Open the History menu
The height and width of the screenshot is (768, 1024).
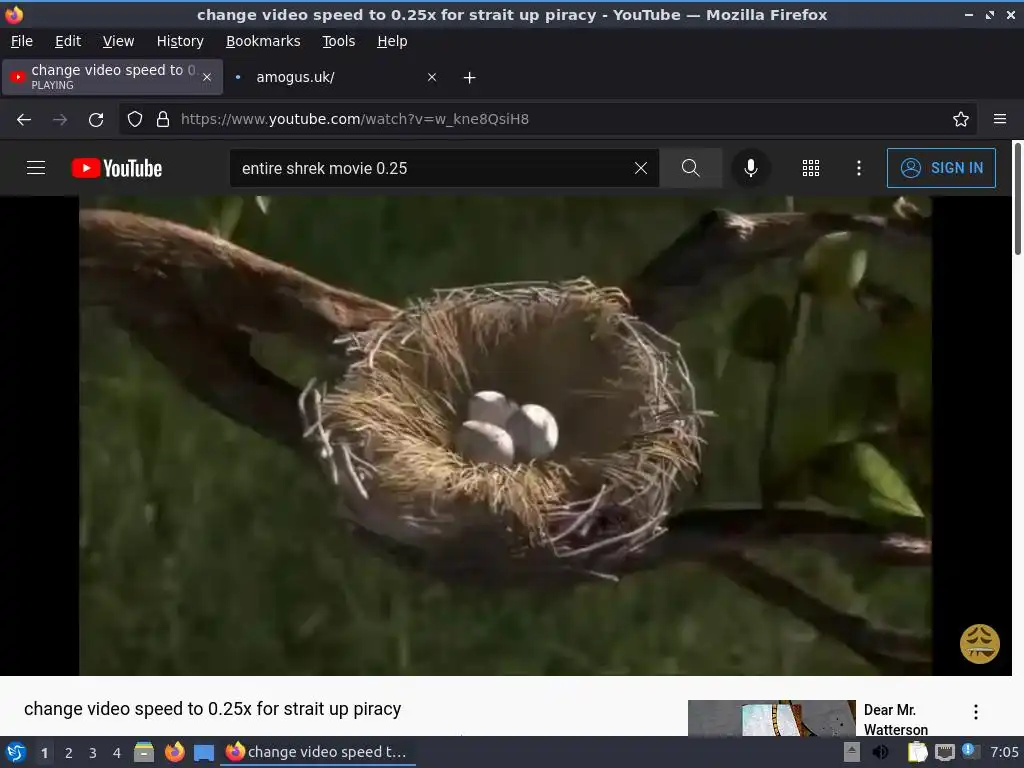click(x=180, y=41)
